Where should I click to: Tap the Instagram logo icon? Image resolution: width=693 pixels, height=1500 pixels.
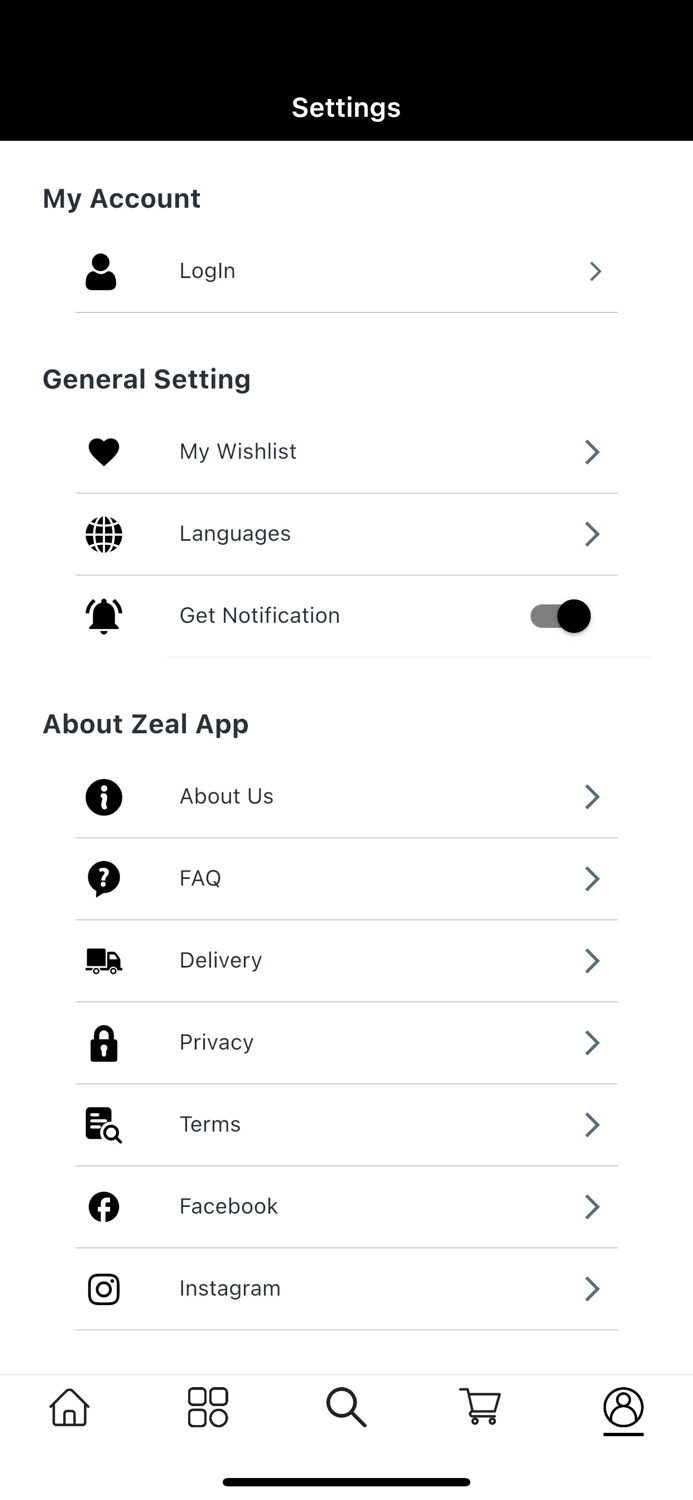click(x=103, y=1288)
